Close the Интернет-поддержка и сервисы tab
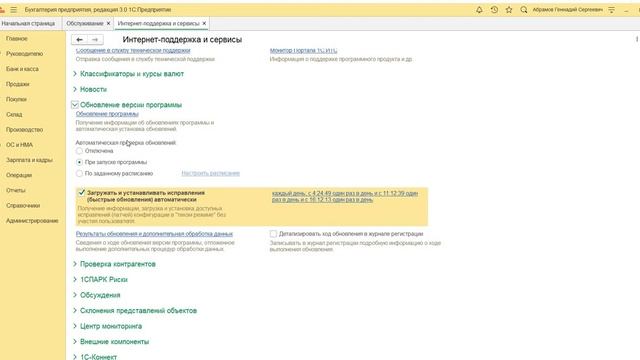 pos(204,23)
